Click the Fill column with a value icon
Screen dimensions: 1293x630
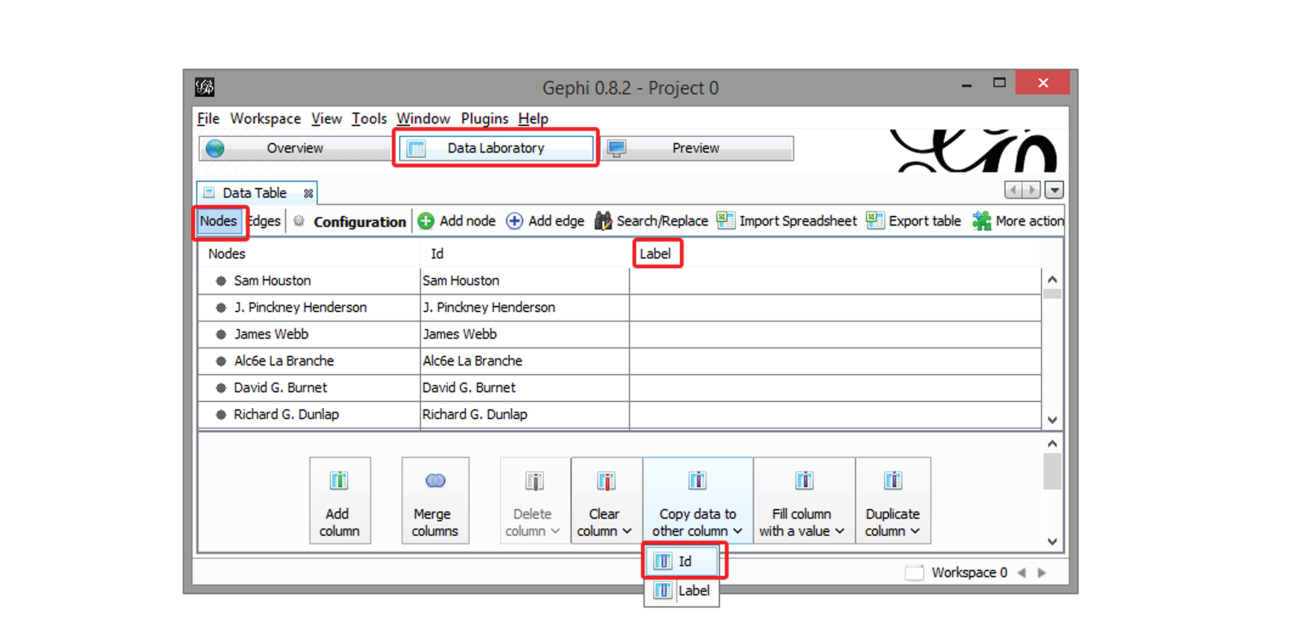[803, 481]
